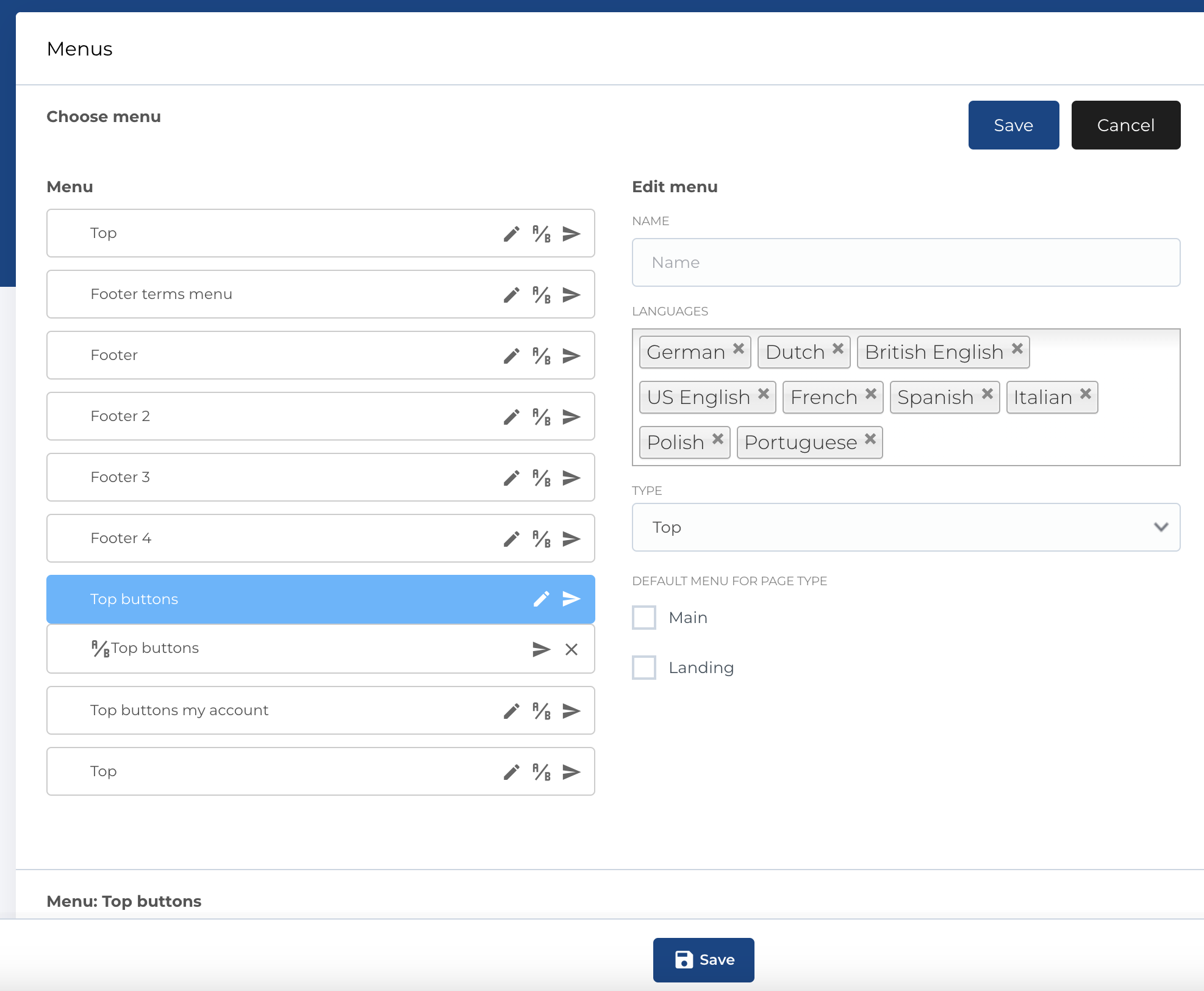This screenshot has height=991, width=1204.
Task: Select the Top buttons my account menu
Action: (x=244, y=710)
